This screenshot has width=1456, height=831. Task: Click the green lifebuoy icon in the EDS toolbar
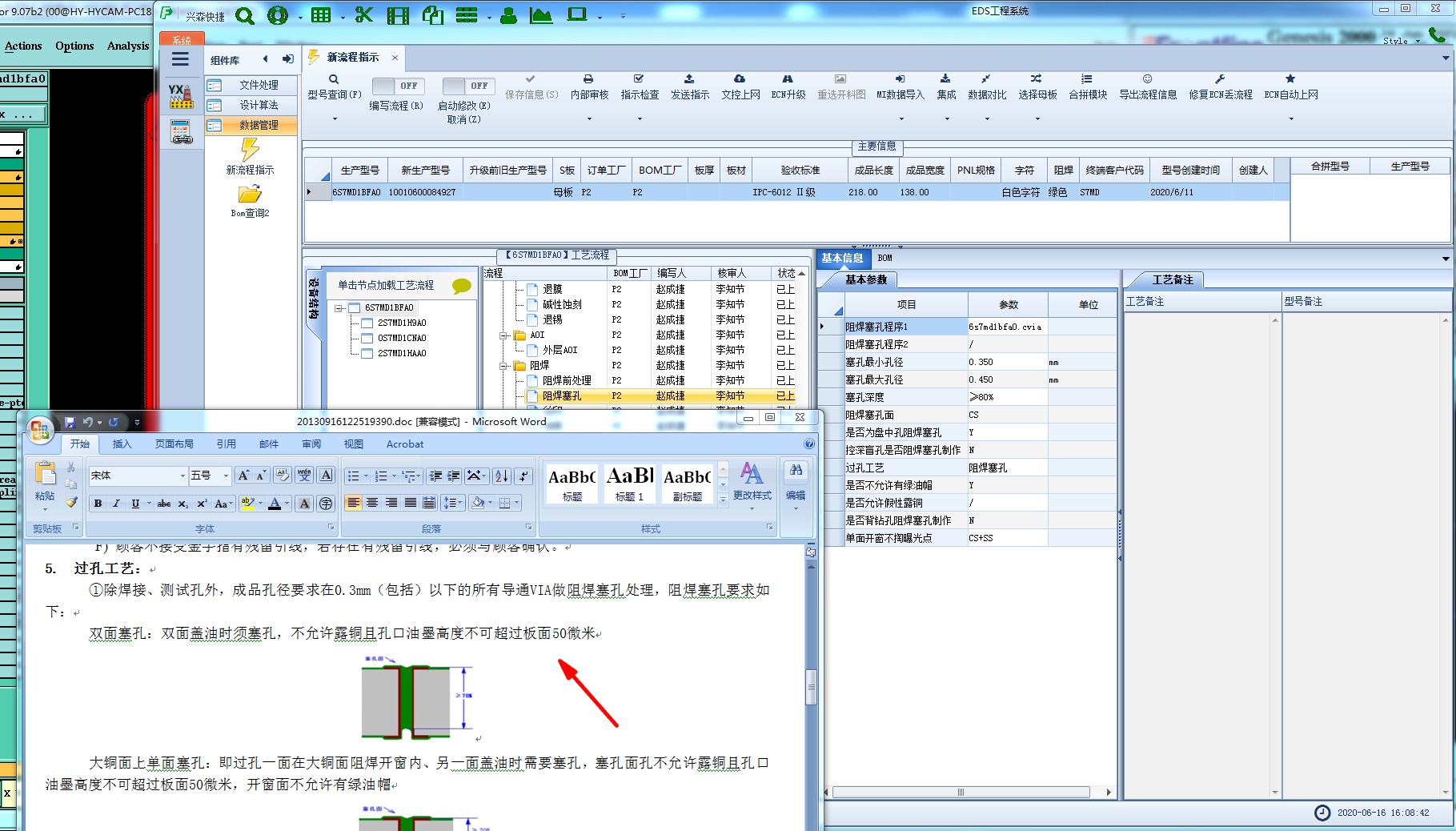pyautogui.click(x=278, y=15)
